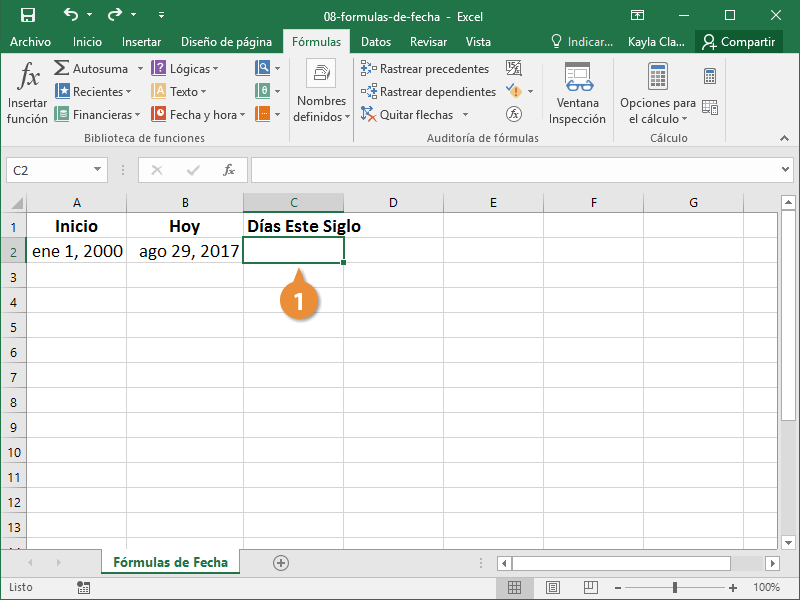Open the Diseño de página tab
Screen dimensions: 800x600
pyautogui.click(x=226, y=42)
